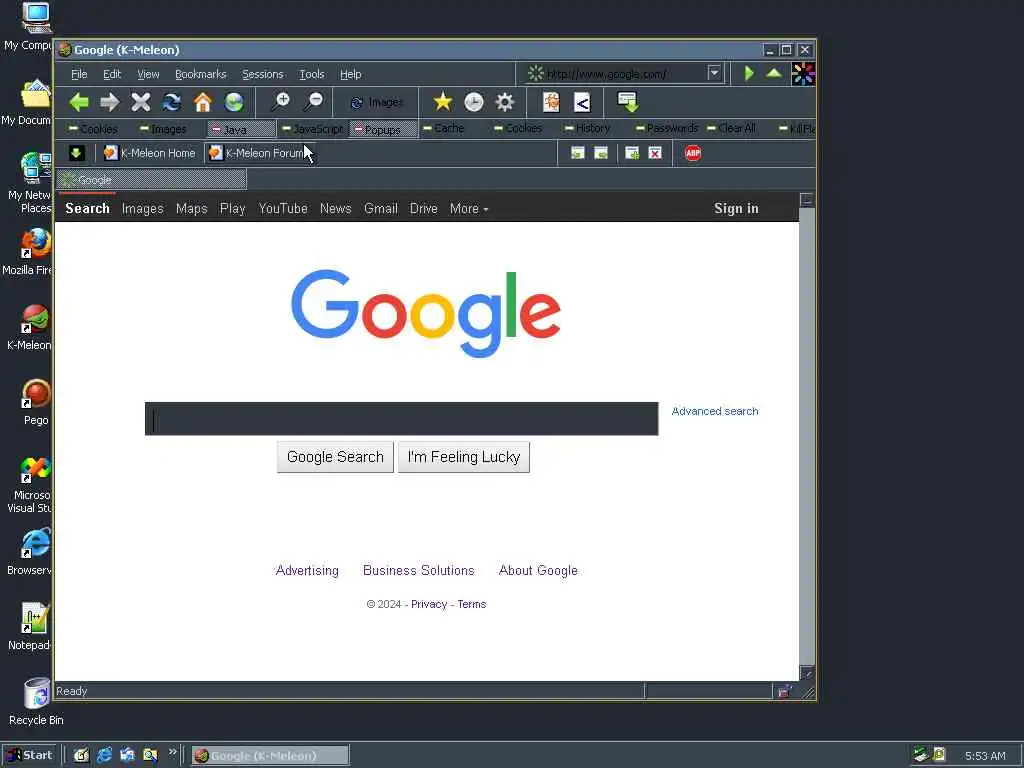The width and height of the screenshot is (1024, 768).
Task: Show hidden quick launch icons chevron
Action: pos(172,752)
